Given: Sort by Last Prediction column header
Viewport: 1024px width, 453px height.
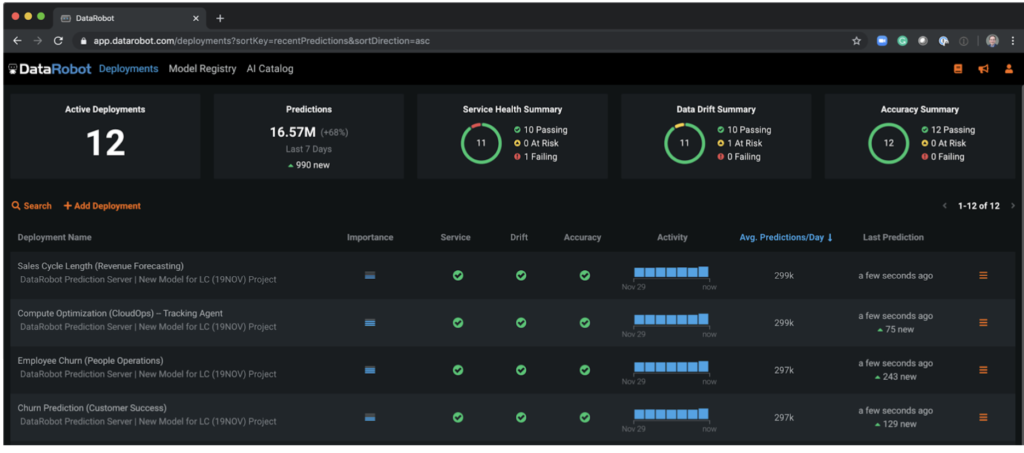Looking at the screenshot, I should [893, 238].
